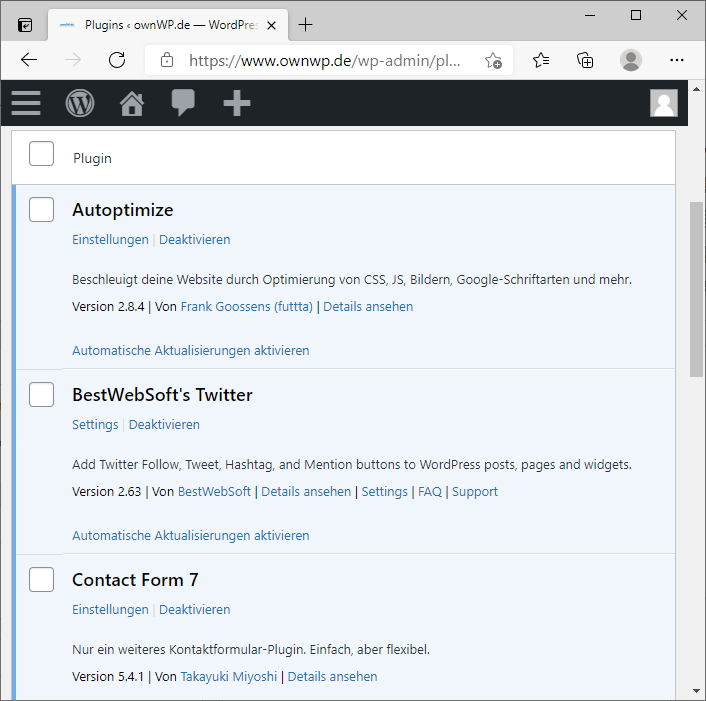Image resolution: width=706 pixels, height=701 pixels.
Task: Click Deaktivieren under Autoptimize
Action: point(195,240)
